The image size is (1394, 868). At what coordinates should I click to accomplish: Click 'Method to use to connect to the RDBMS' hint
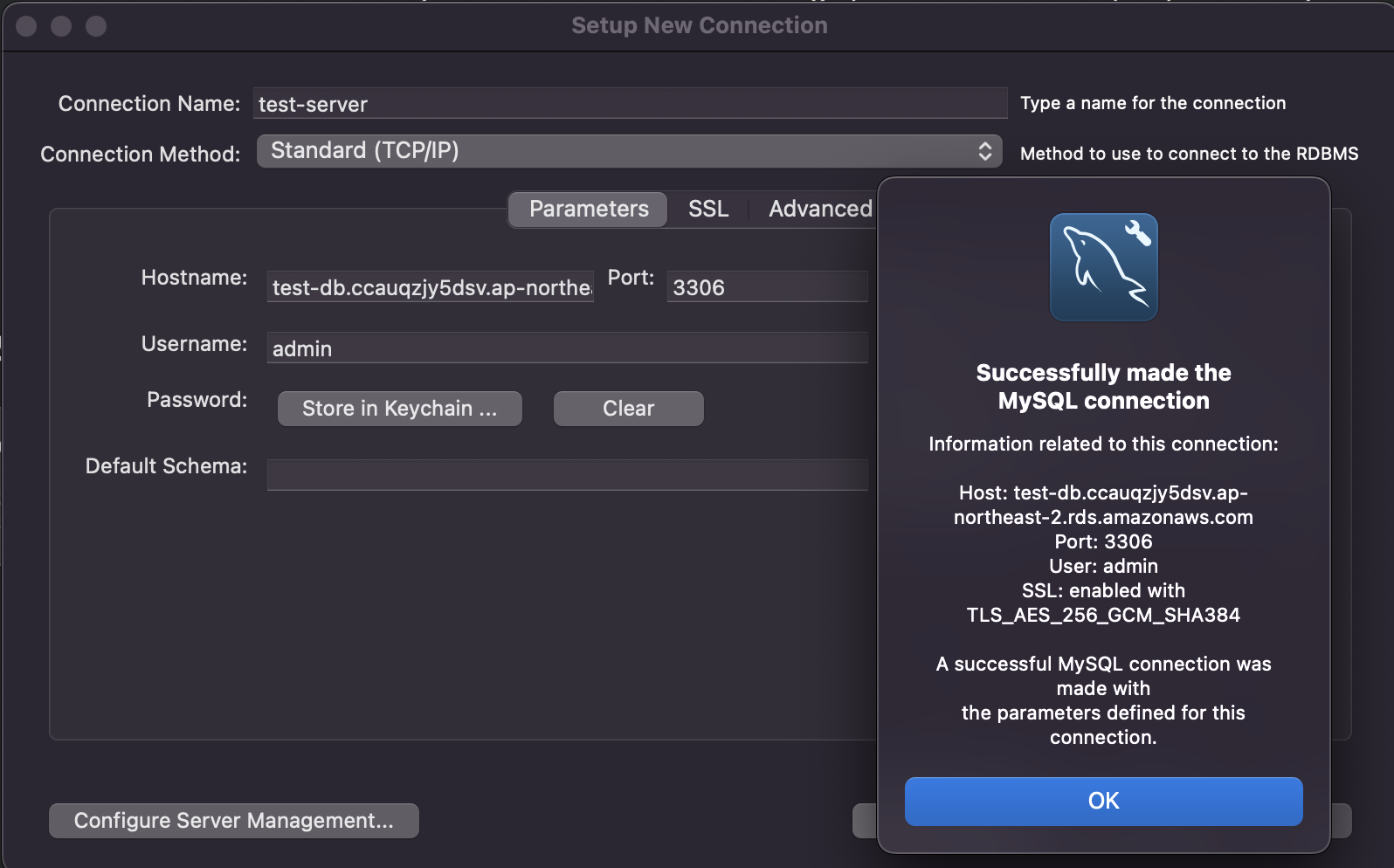pyautogui.click(x=1189, y=154)
